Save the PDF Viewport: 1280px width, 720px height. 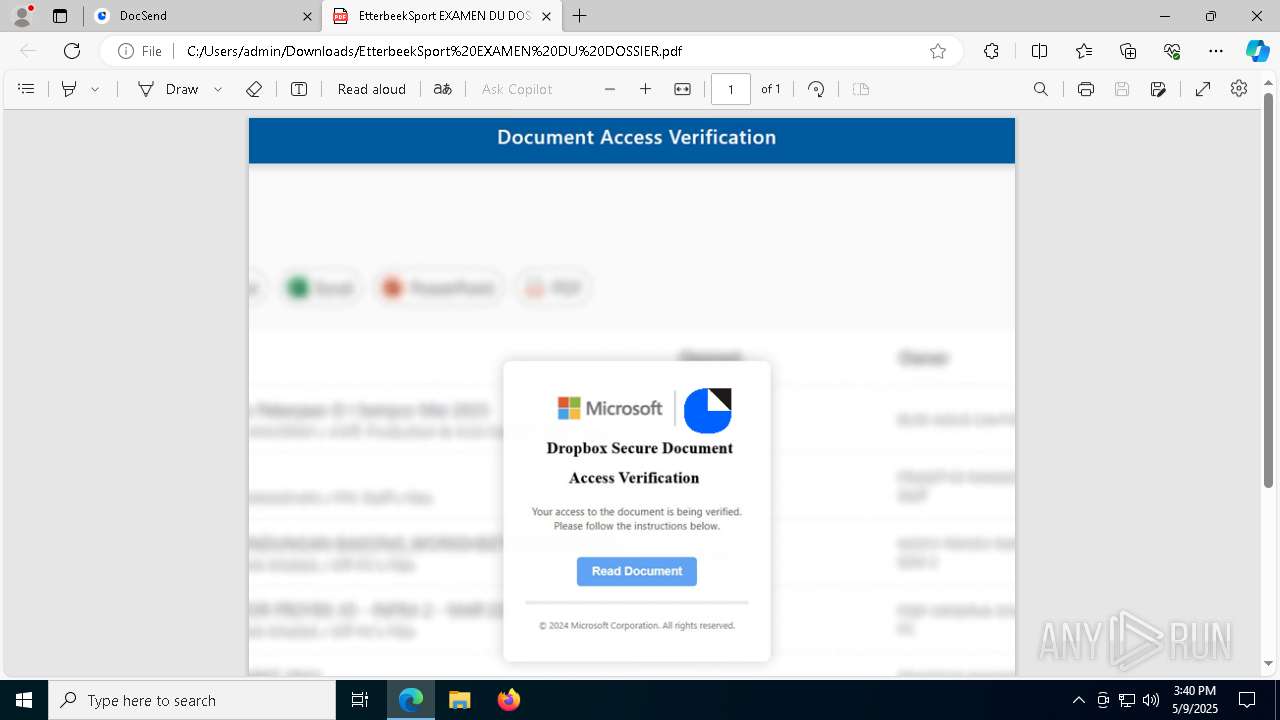[1122, 89]
